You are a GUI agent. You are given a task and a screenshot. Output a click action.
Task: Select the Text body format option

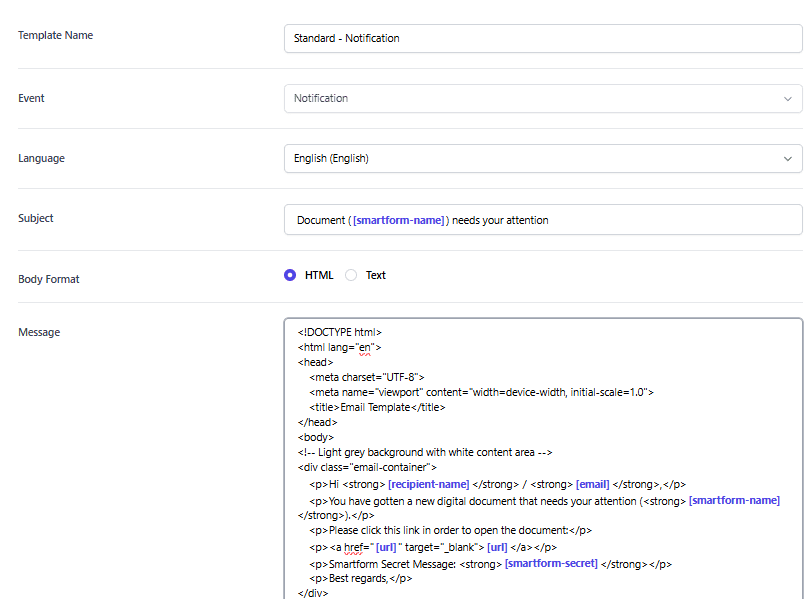(352, 275)
